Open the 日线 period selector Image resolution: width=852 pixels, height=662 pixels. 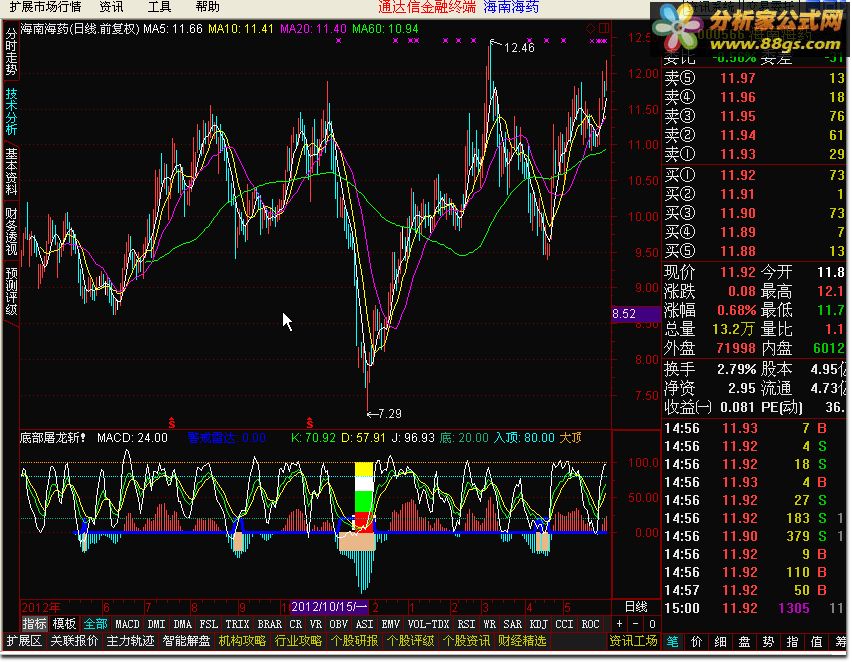636,607
